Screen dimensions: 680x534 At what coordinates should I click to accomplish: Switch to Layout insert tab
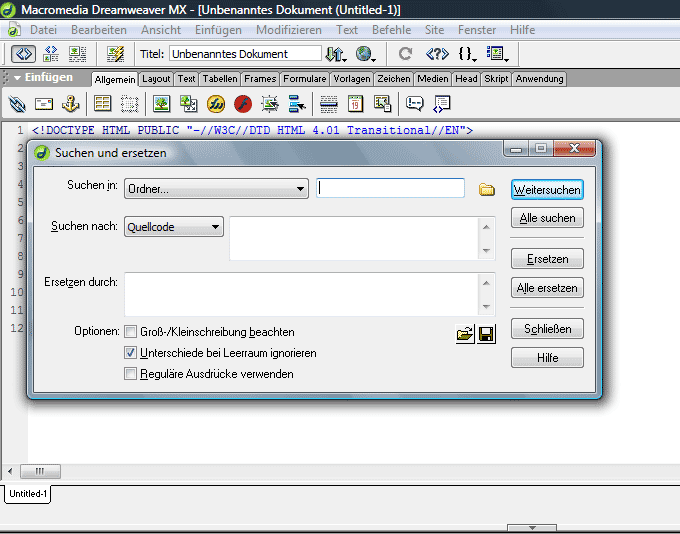[x=156, y=79]
